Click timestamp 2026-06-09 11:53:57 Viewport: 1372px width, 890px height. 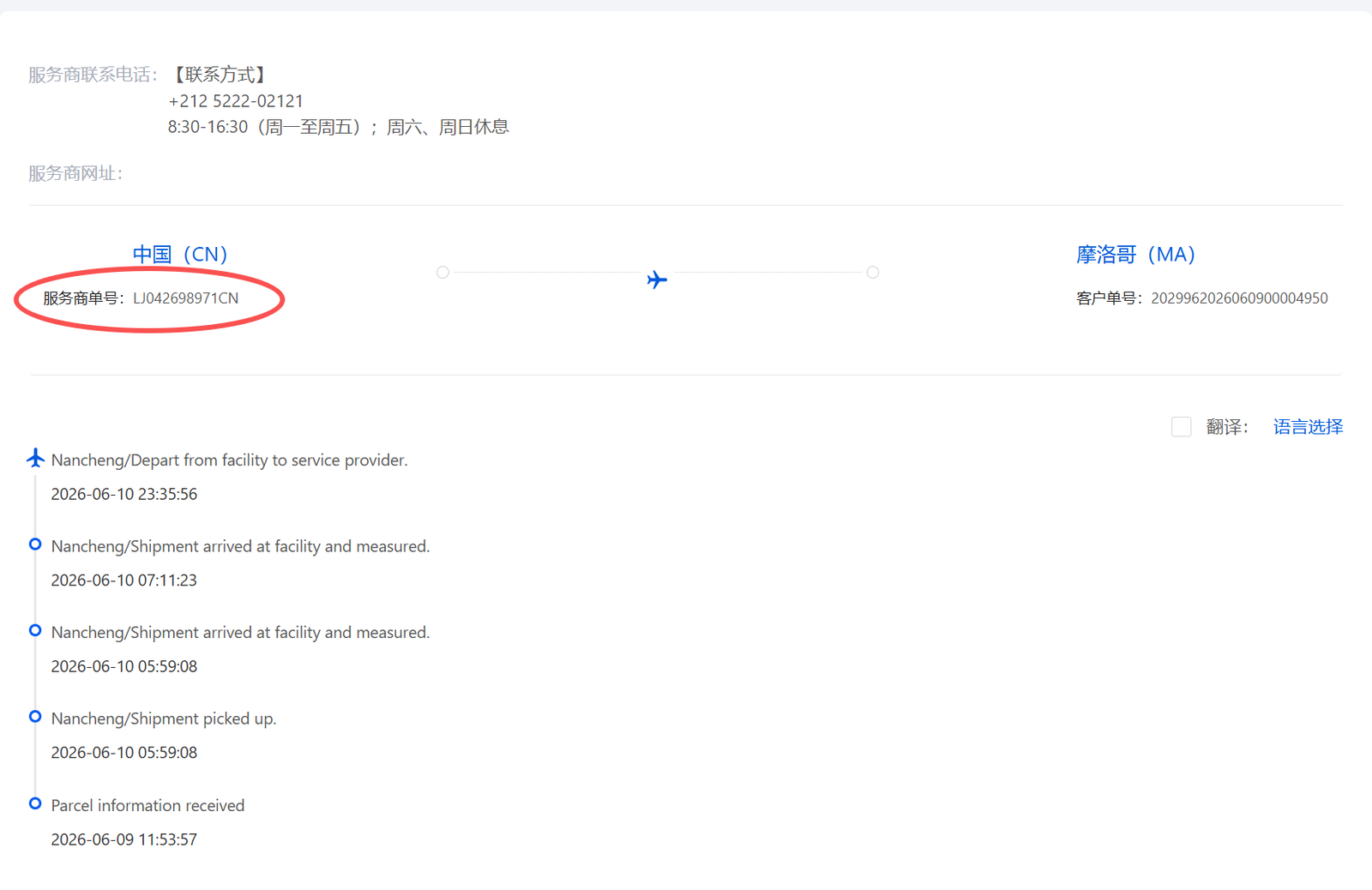[x=124, y=839]
